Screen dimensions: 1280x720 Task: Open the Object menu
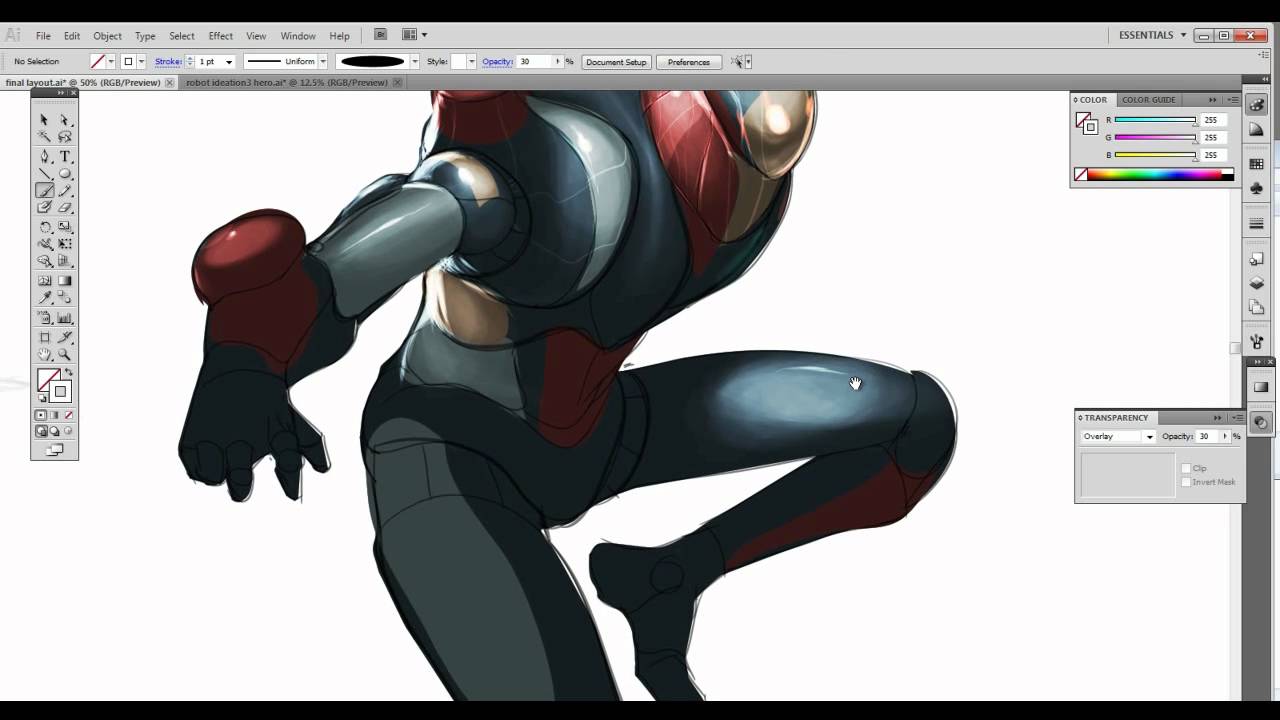pyautogui.click(x=107, y=36)
